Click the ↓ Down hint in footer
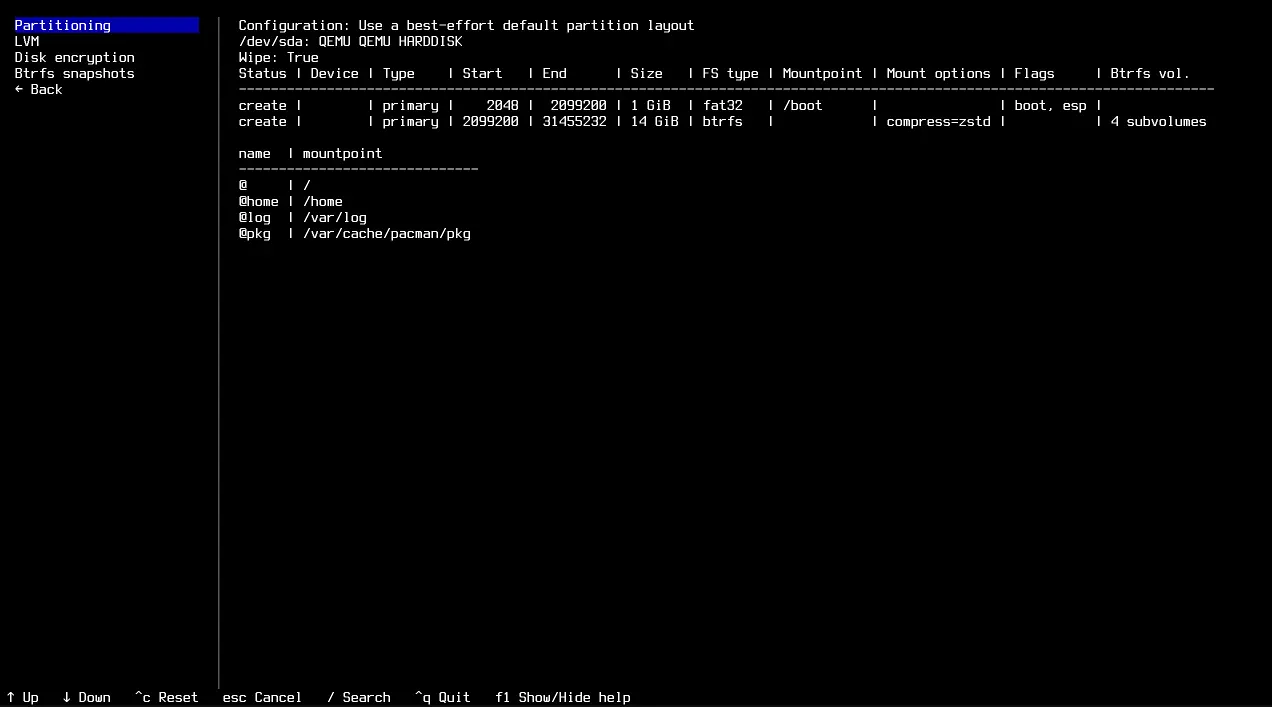 point(86,697)
